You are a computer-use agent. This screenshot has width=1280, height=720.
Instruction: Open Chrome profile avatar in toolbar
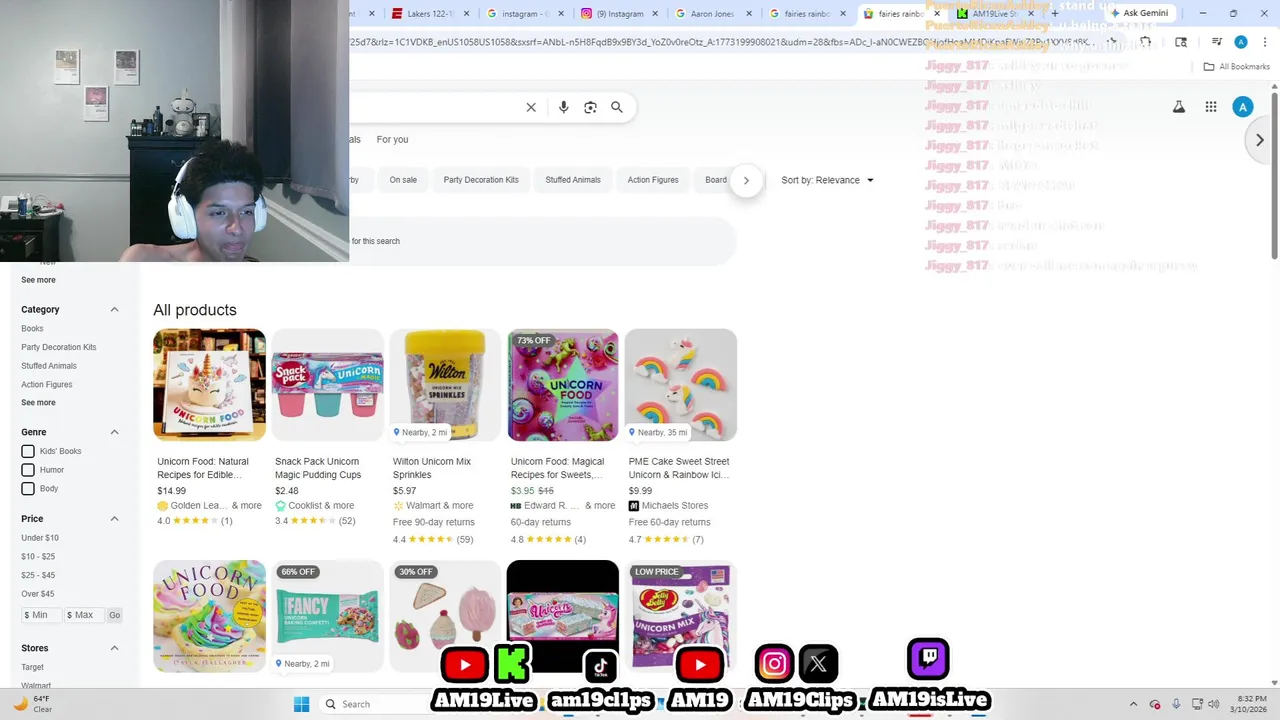1241,42
